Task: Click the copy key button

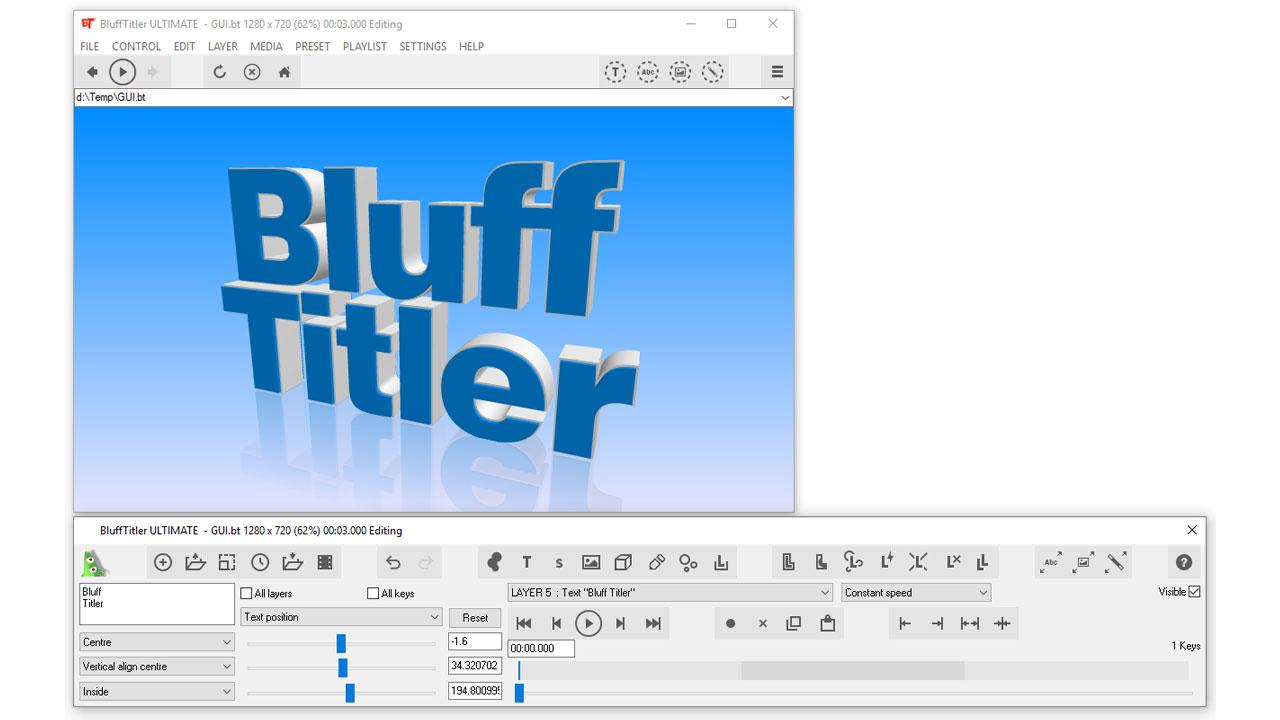Action: click(794, 623)
